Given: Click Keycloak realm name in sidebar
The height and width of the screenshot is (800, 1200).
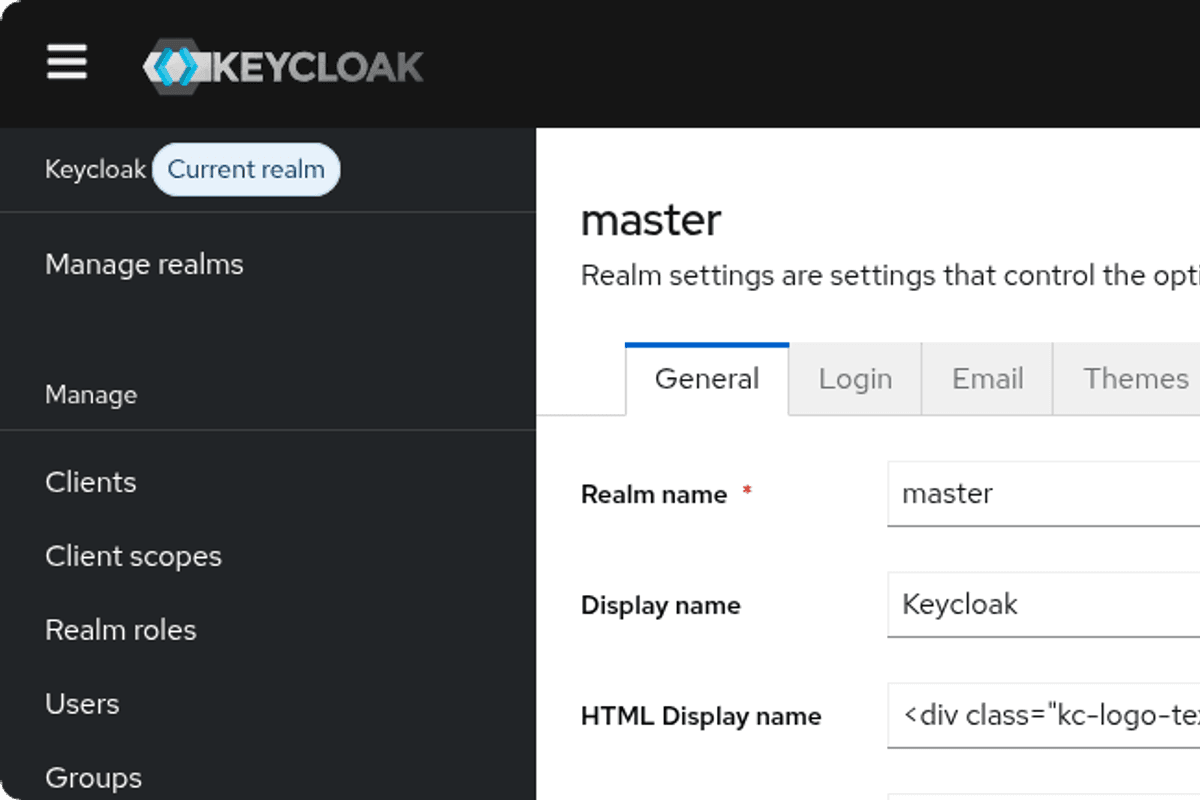Looking at the screenshot, I should (x=95, y=169).
